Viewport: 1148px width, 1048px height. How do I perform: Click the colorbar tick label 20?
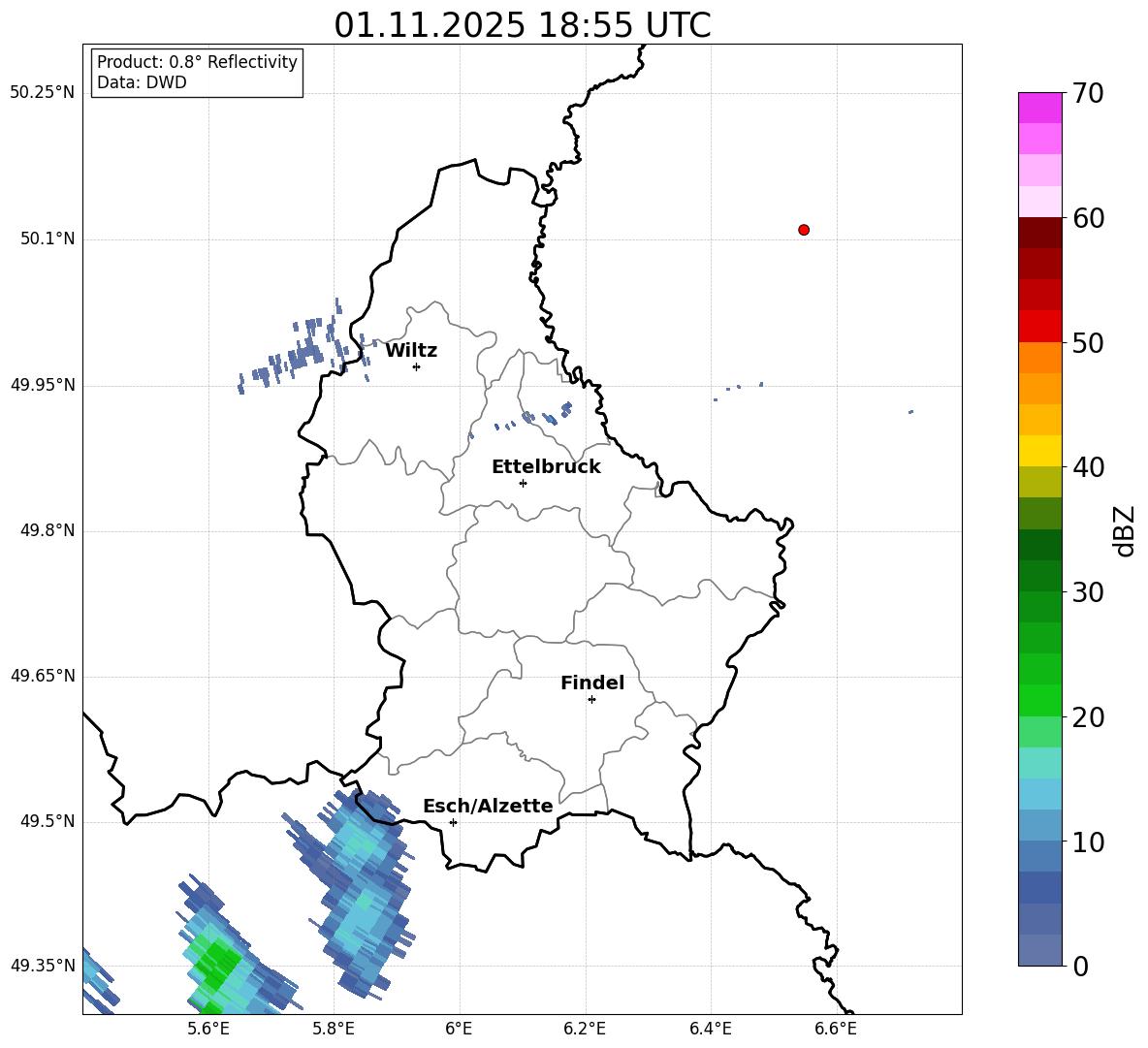coord(1088,717)
